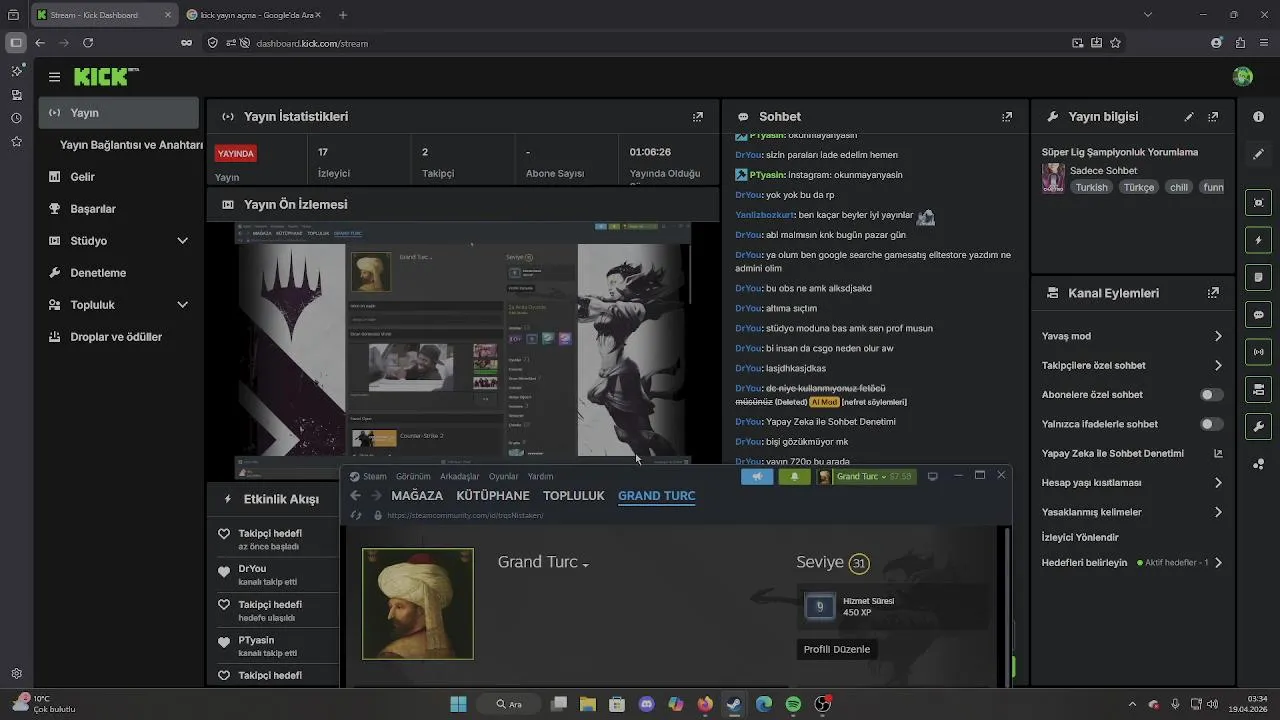Click the pencil icon in right rail

[x=1258, y=154]
